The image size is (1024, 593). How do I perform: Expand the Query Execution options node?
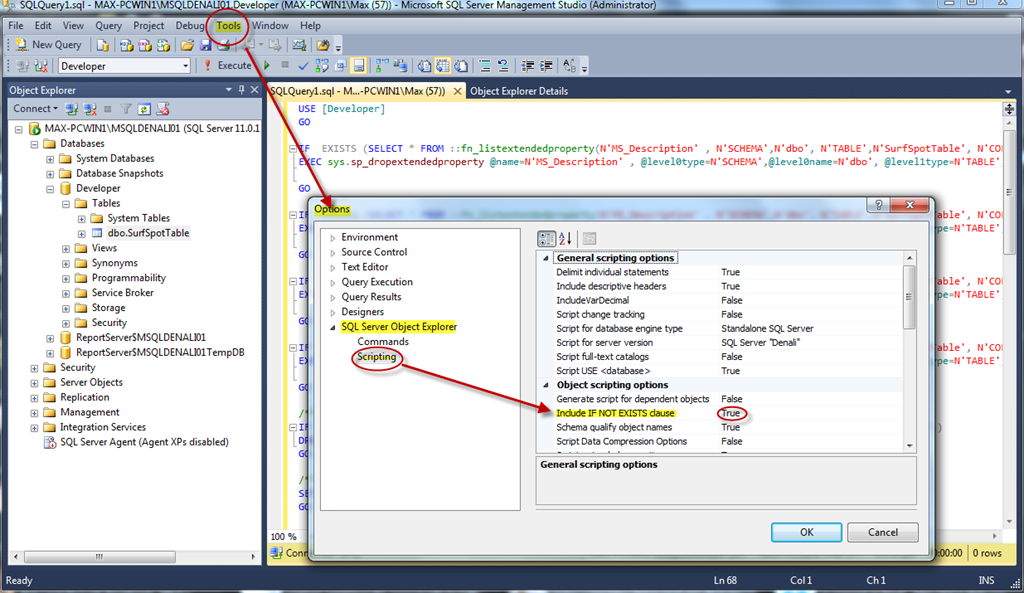coord(332,283)
